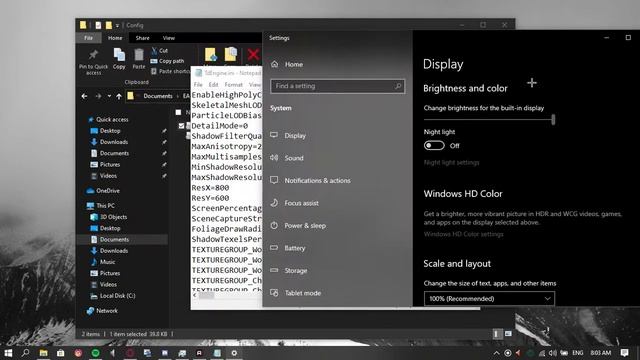Click Pin to Quick access in Explorer ribbon
The width and height of the screenshot is (640, 360).
click(x=93, y=62)
